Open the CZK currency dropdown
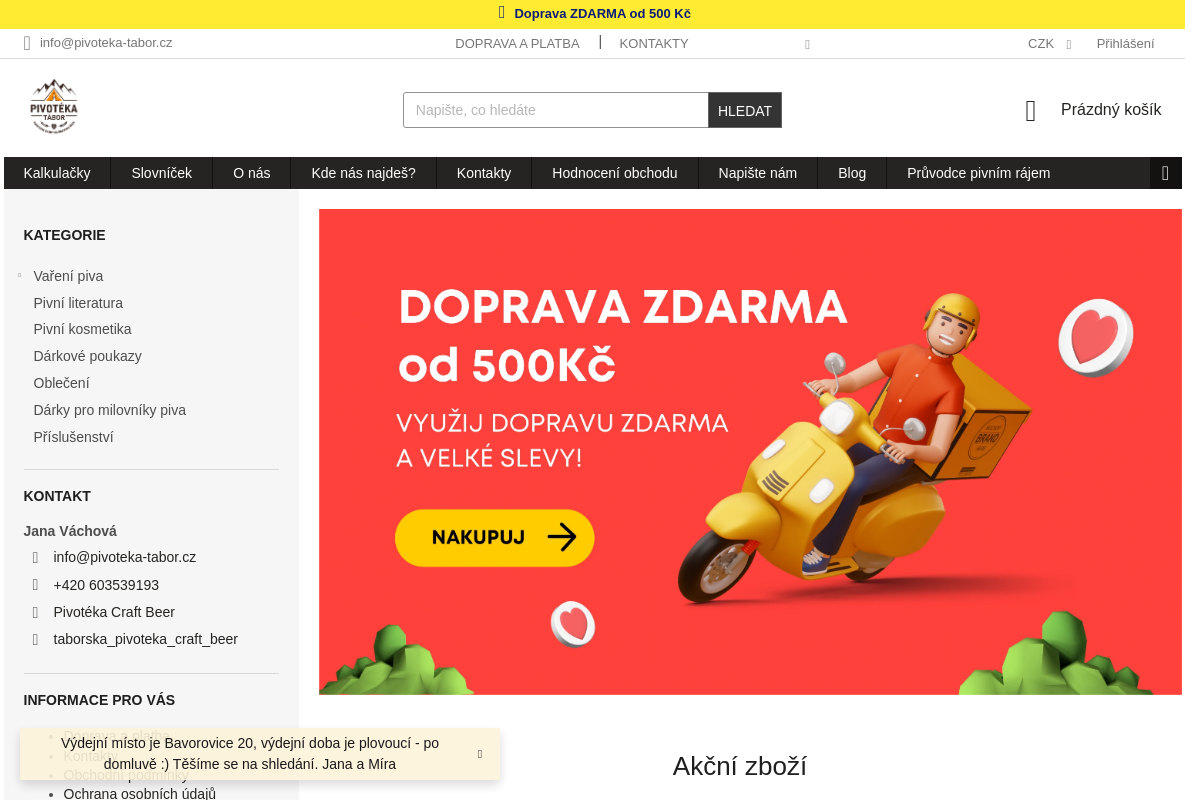Screen dimensions: 1200x800 click(1049, 44)
